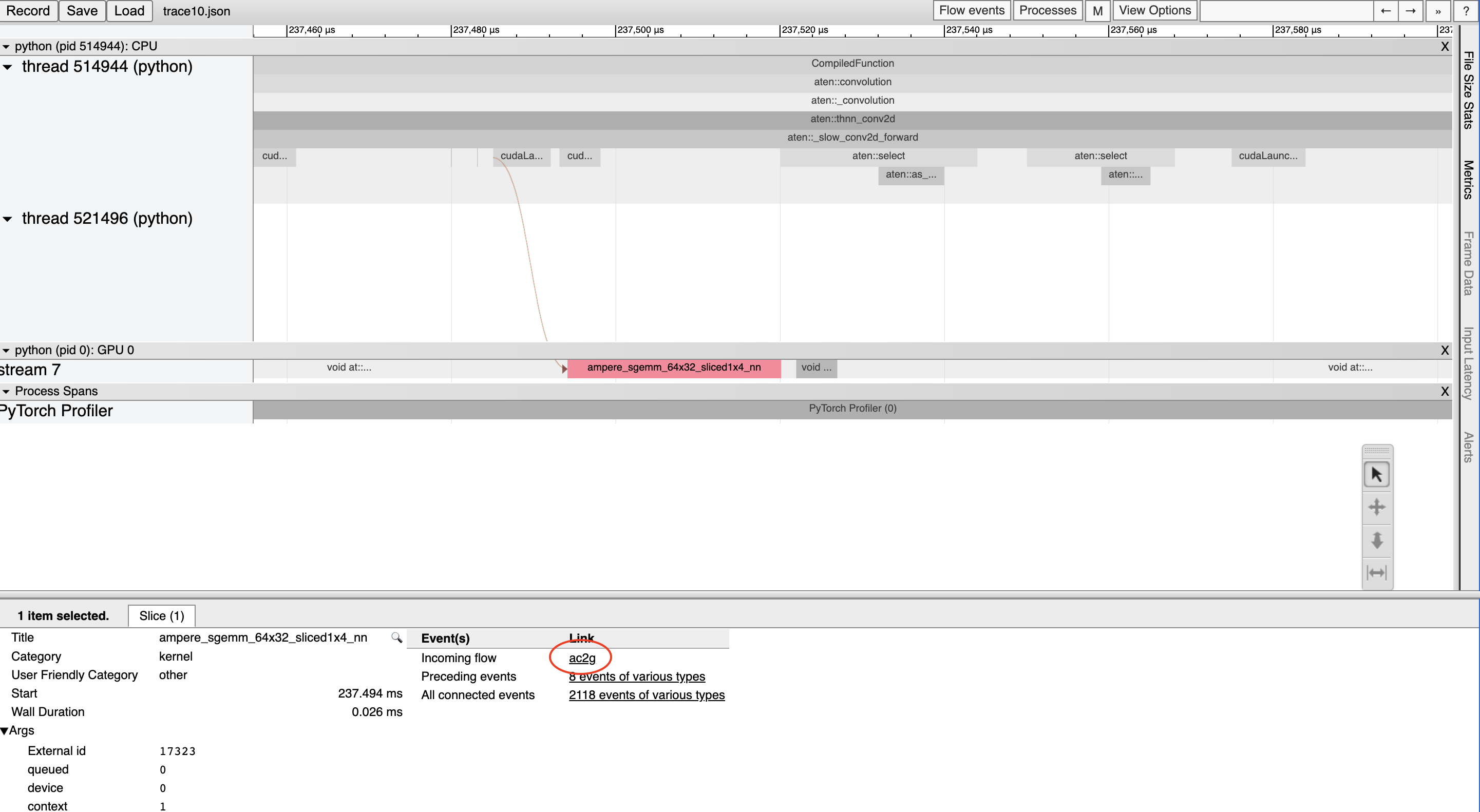Click the find-next arrow beside the search box

pos(1411,11)
